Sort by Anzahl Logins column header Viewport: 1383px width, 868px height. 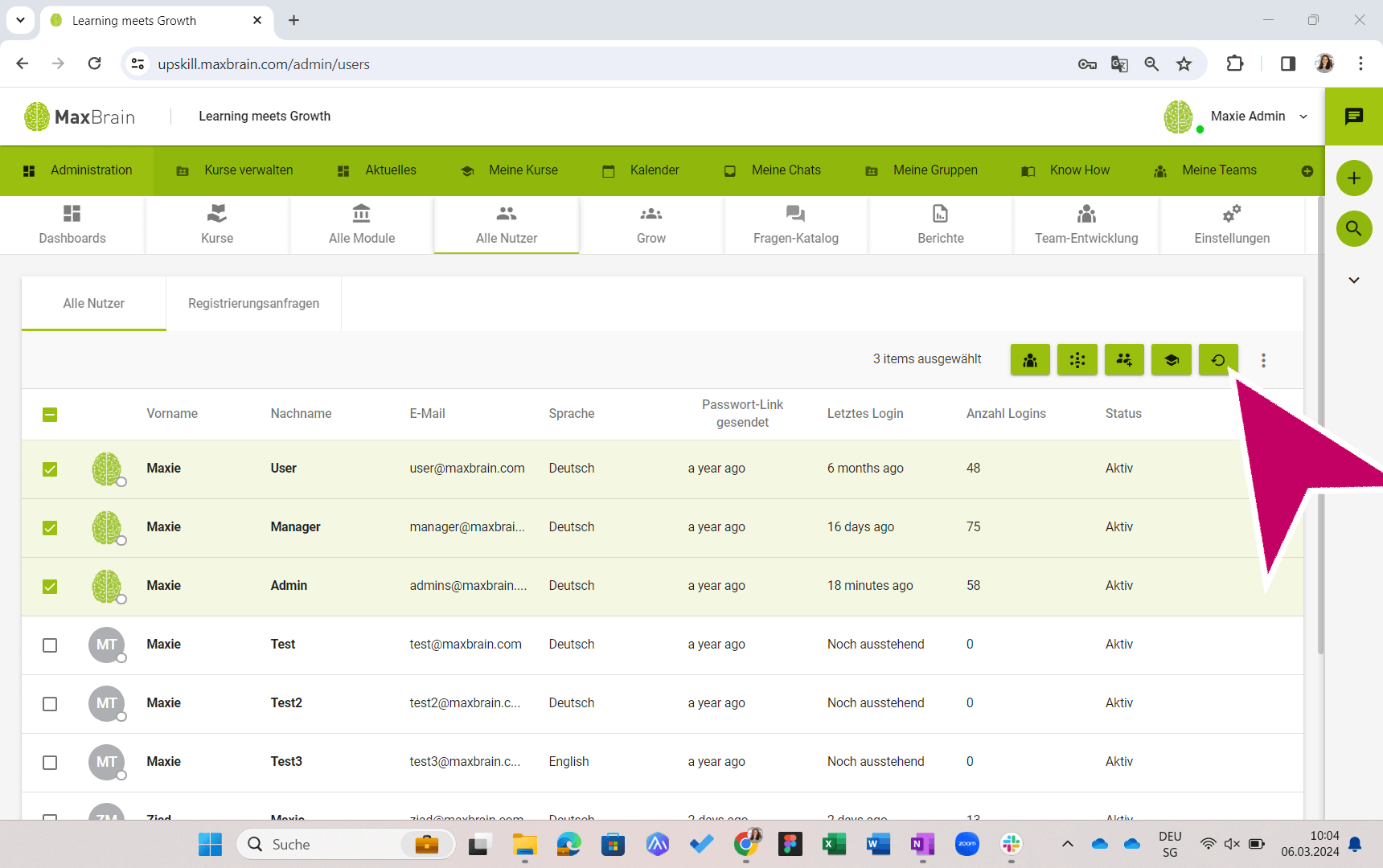pyautogui.click(x=1006, y=414)
